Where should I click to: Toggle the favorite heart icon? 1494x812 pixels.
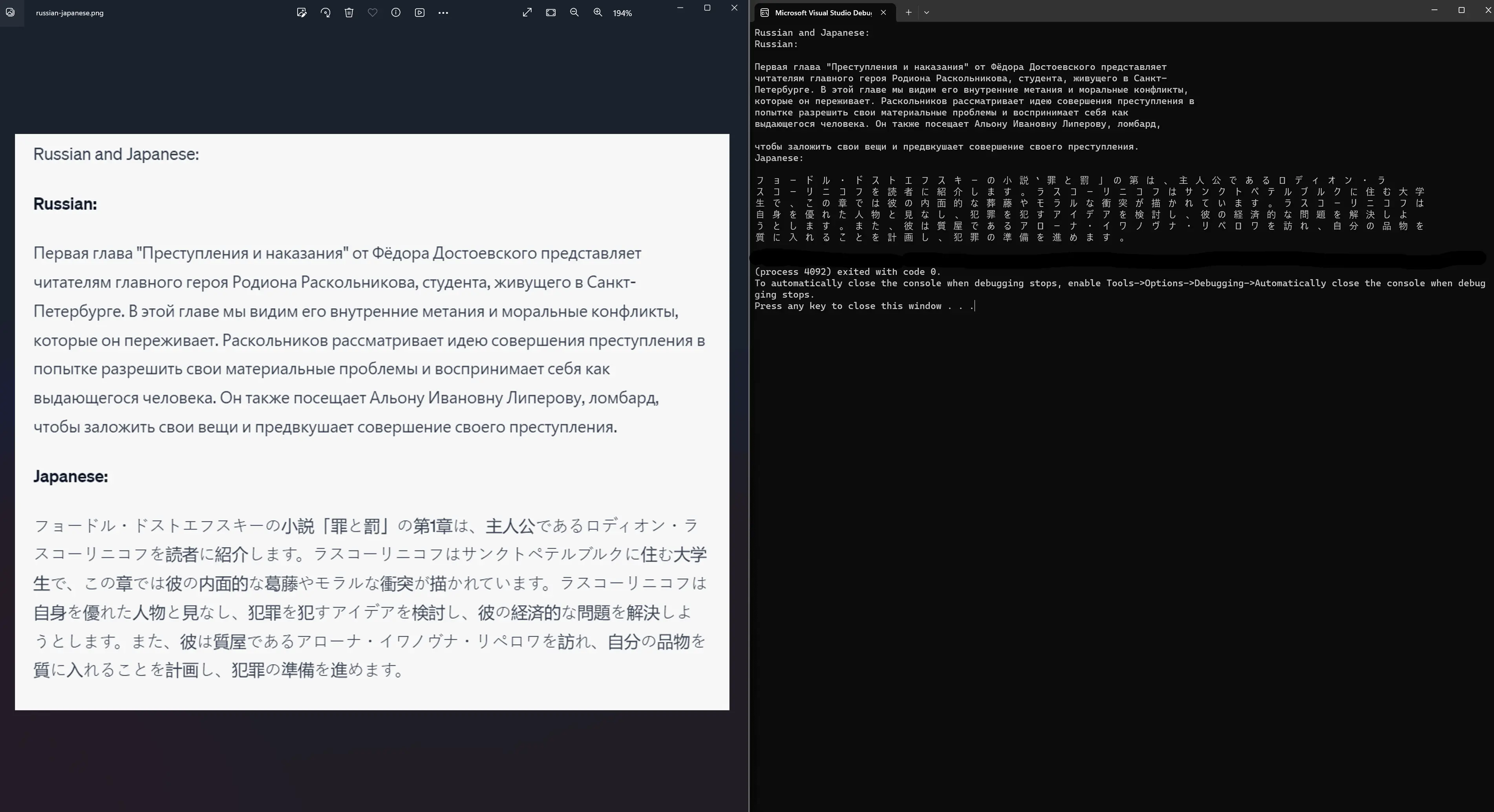(372, 13)
